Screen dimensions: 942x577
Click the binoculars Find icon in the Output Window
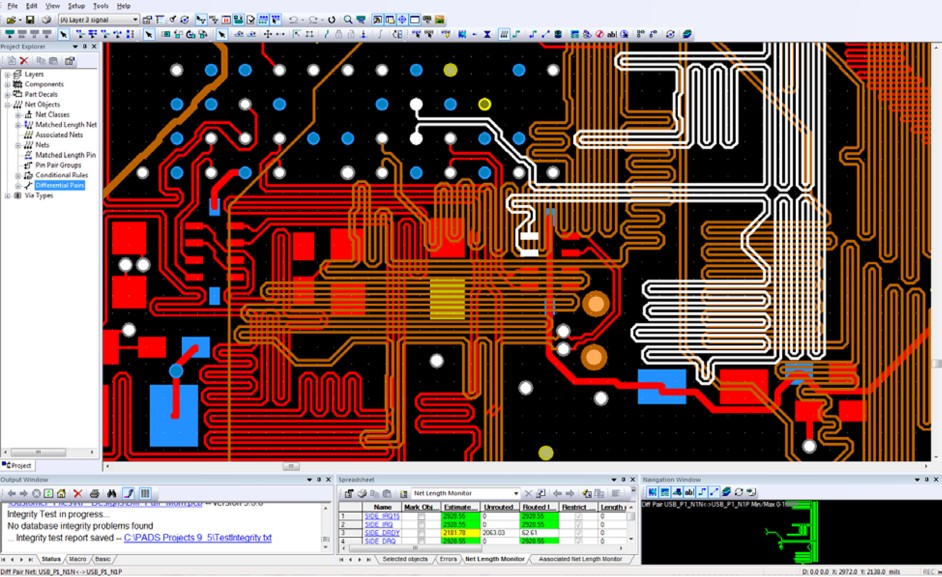(x=110, y=494)
